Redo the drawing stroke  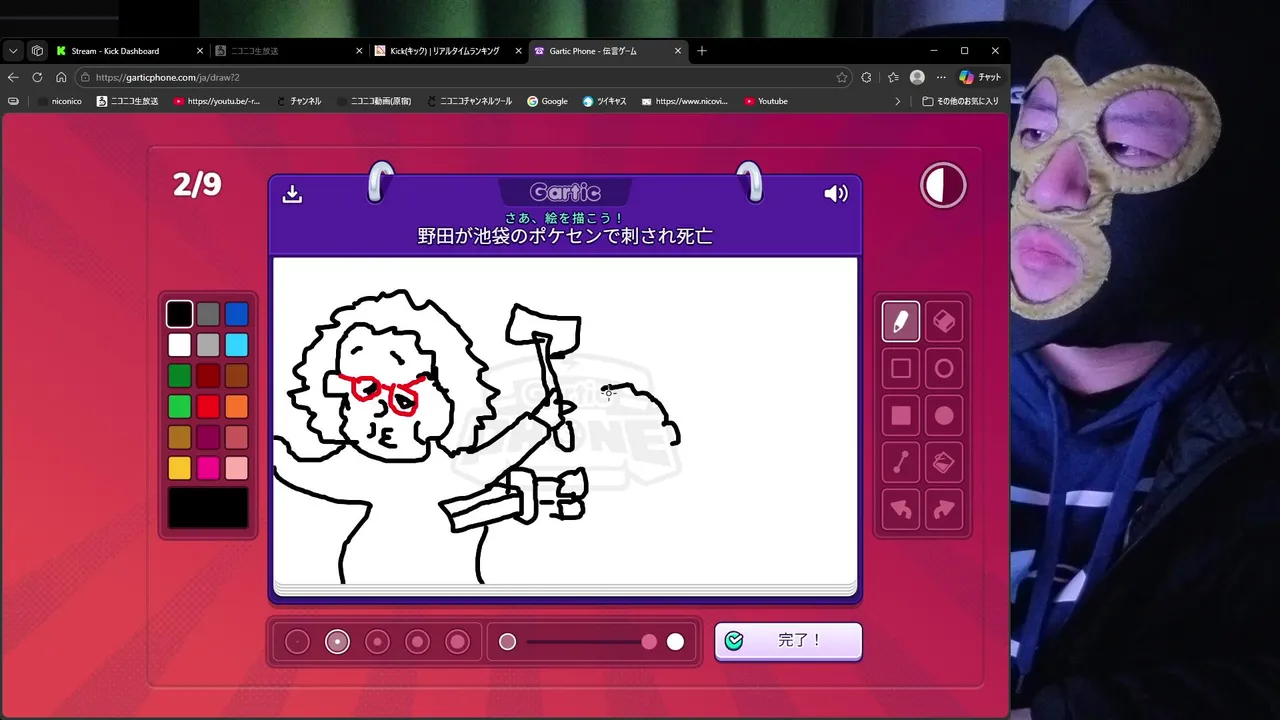(x=944, y=510)
